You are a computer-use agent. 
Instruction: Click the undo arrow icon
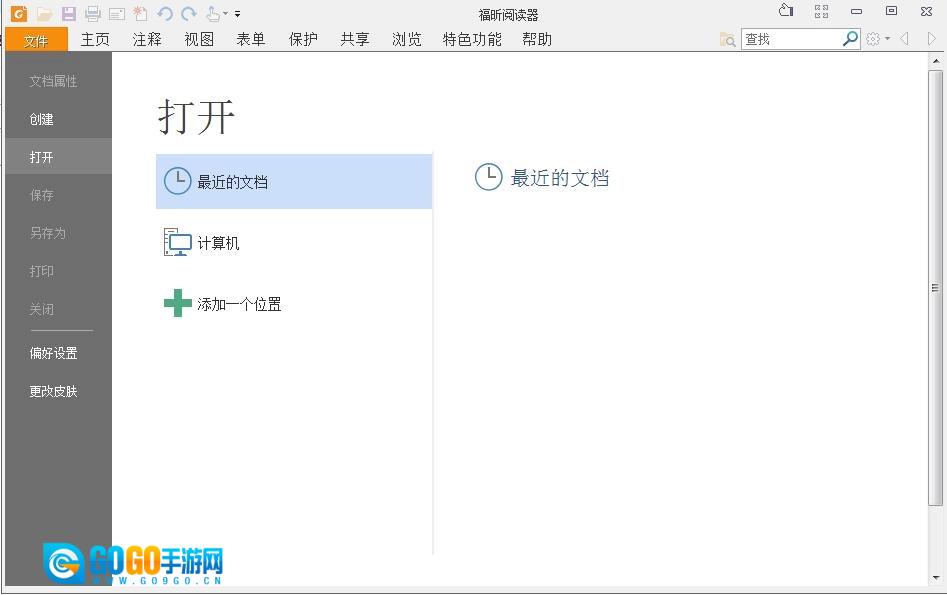165,14
